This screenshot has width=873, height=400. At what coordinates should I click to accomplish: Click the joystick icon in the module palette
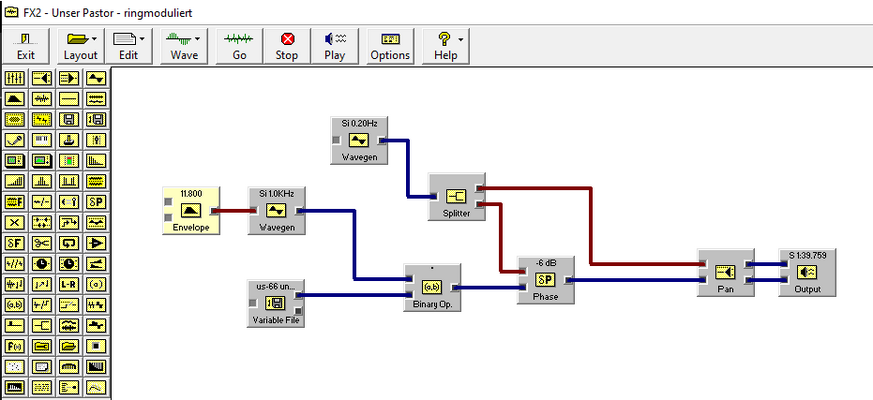(x=69, y=140)
